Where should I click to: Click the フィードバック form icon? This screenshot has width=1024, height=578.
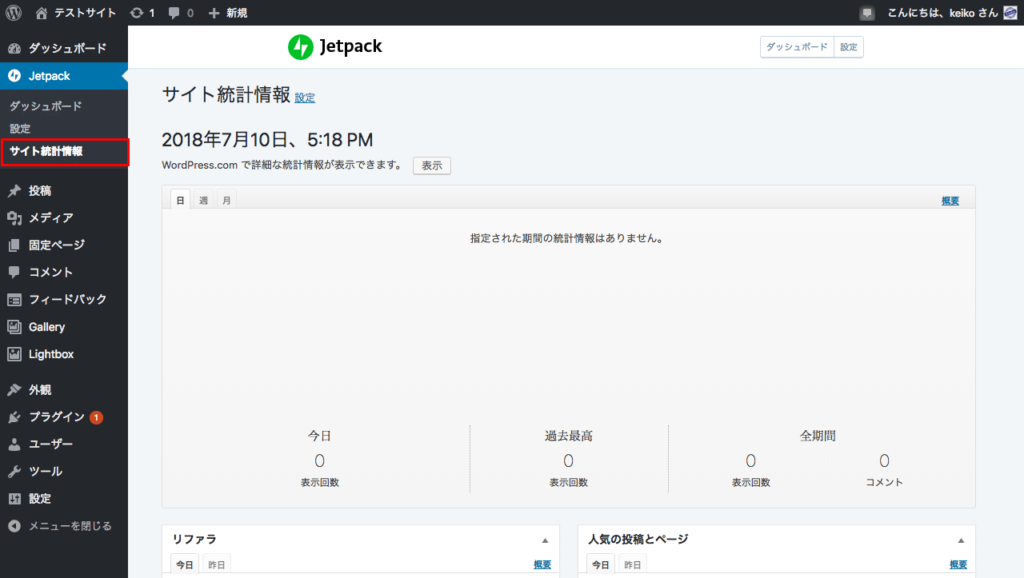14,300
